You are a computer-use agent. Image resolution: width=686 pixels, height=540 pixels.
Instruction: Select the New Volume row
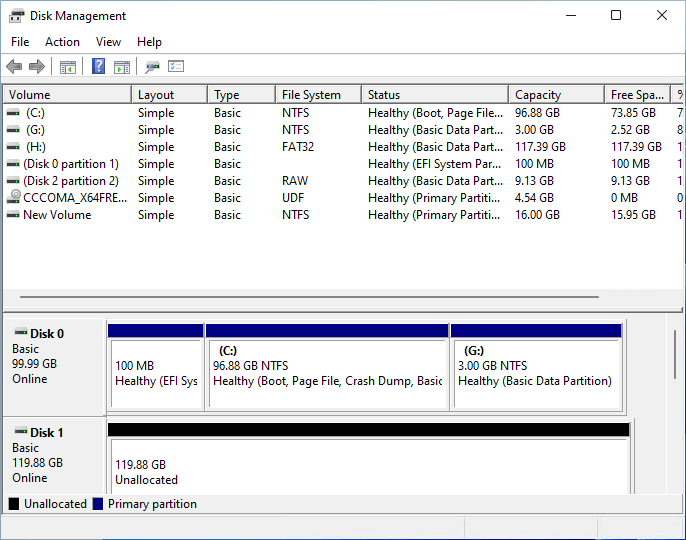57,215
